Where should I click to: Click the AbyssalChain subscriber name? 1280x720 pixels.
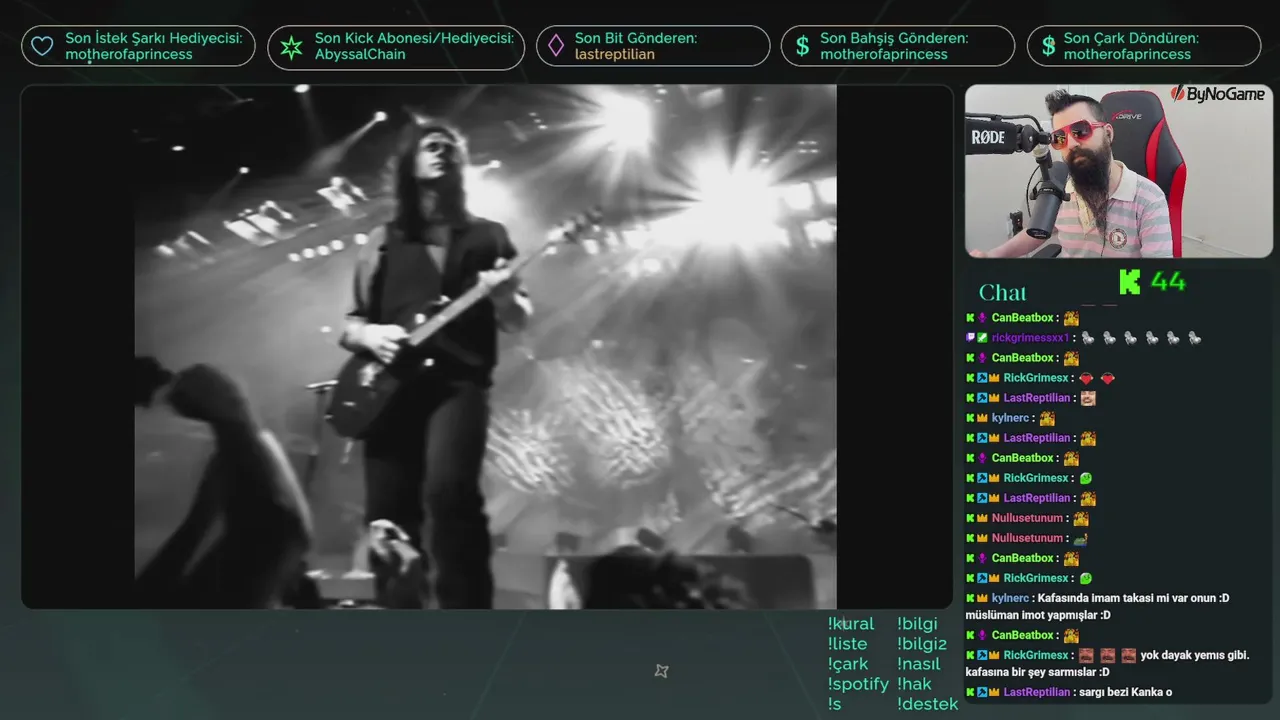pos(360,54)
